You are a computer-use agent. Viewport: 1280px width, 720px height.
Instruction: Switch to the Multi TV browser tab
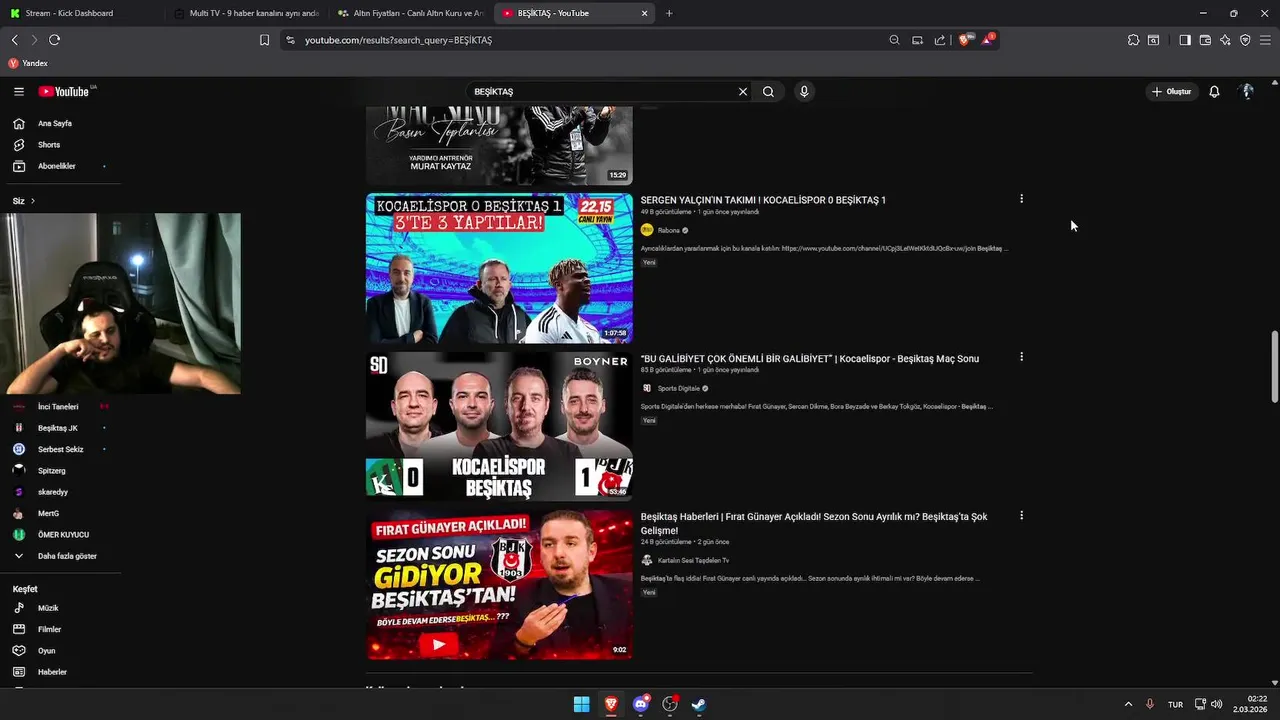pos(246,13)
